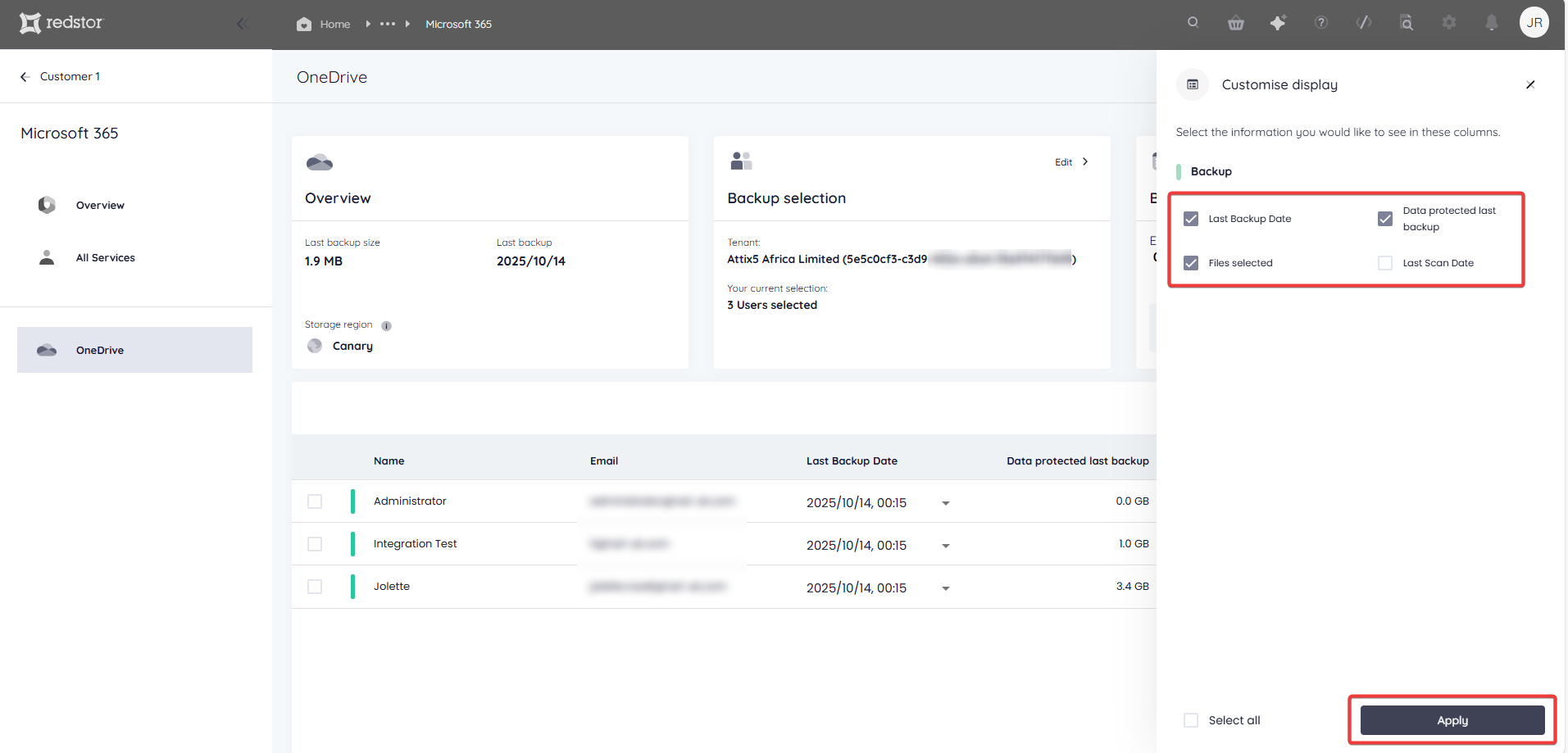Select the Integration Test row checkbox
This screenshot has width=1568, height=753.
point(315,544)
